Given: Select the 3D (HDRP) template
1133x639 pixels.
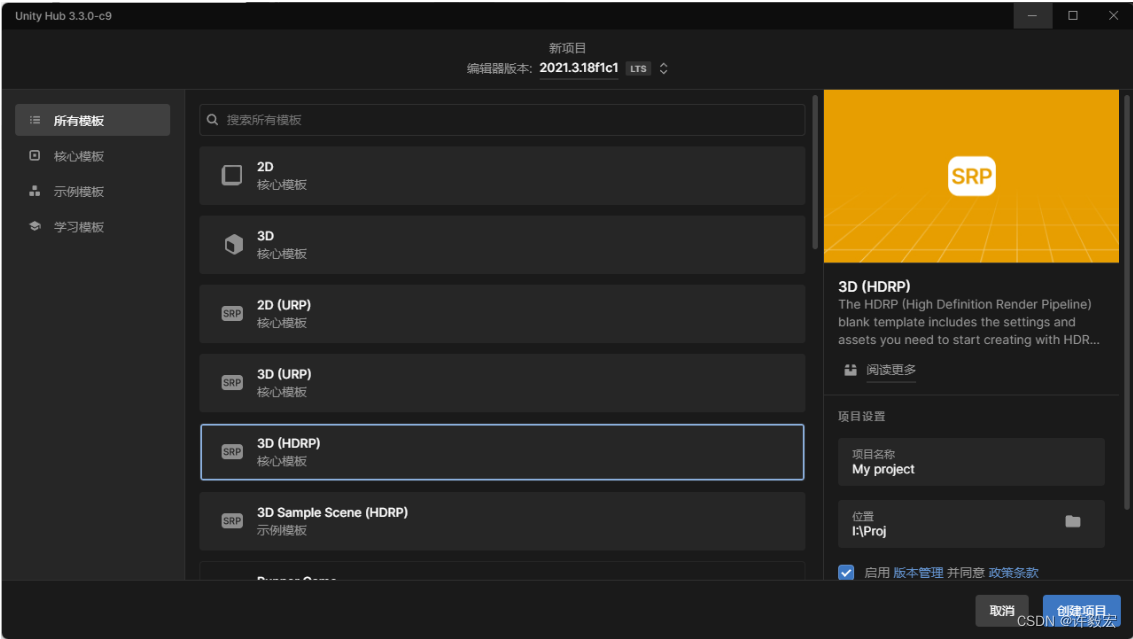Looking at the screenshot, I should 502,452.
